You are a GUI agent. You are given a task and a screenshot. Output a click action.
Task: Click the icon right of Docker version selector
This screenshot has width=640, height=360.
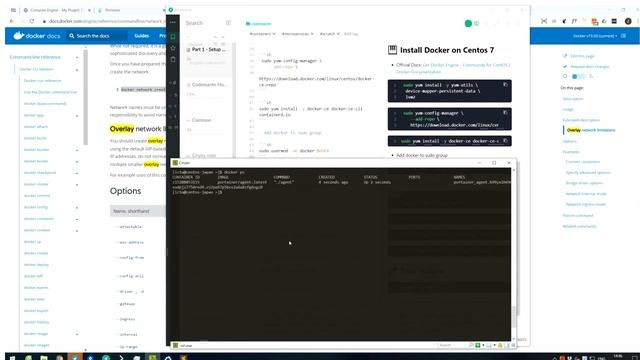point(623,36)
